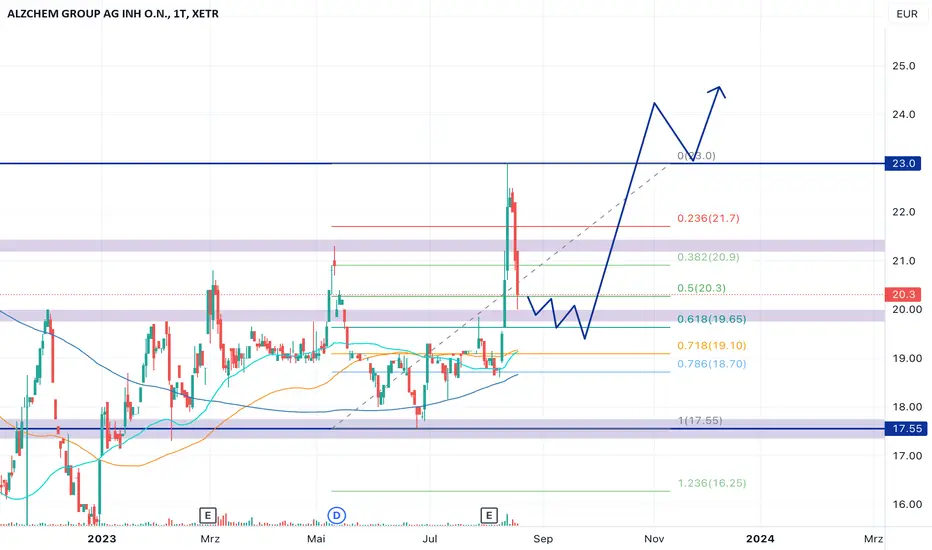
Task: Click the first earnings E marker near Mrz
Action: (207, 515)
